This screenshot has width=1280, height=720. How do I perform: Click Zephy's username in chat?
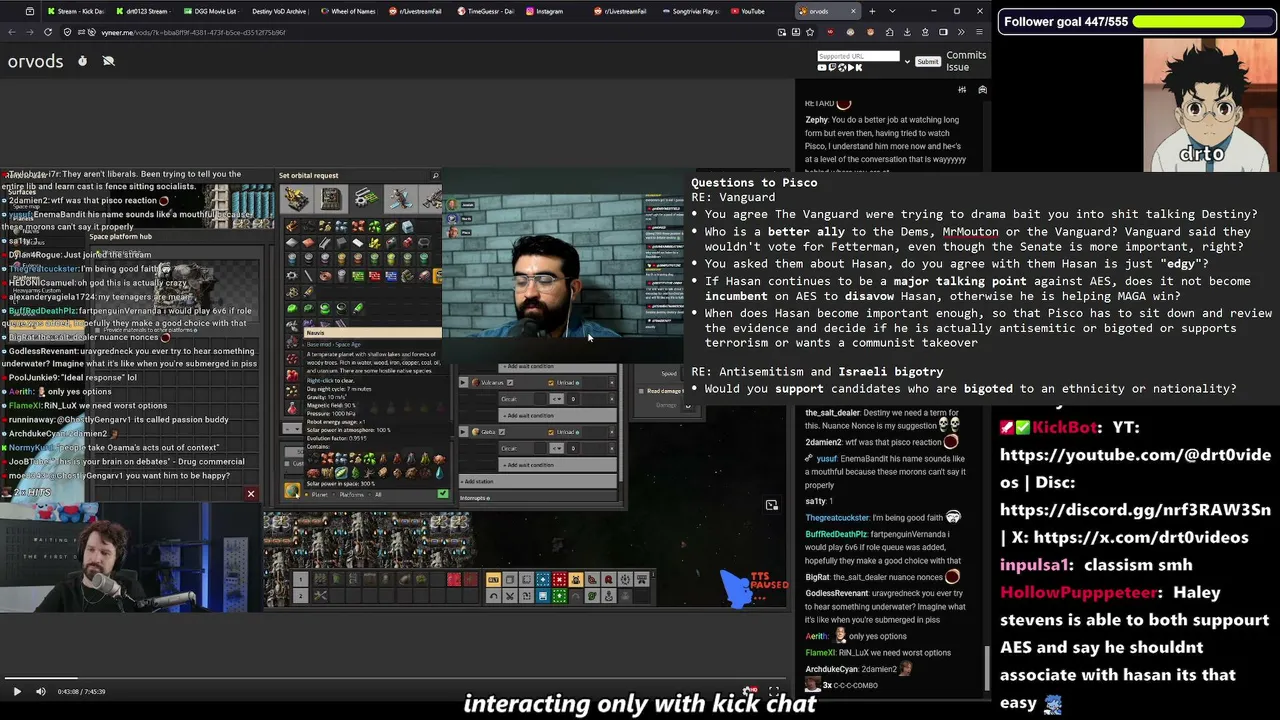click(x=818, y=120)
